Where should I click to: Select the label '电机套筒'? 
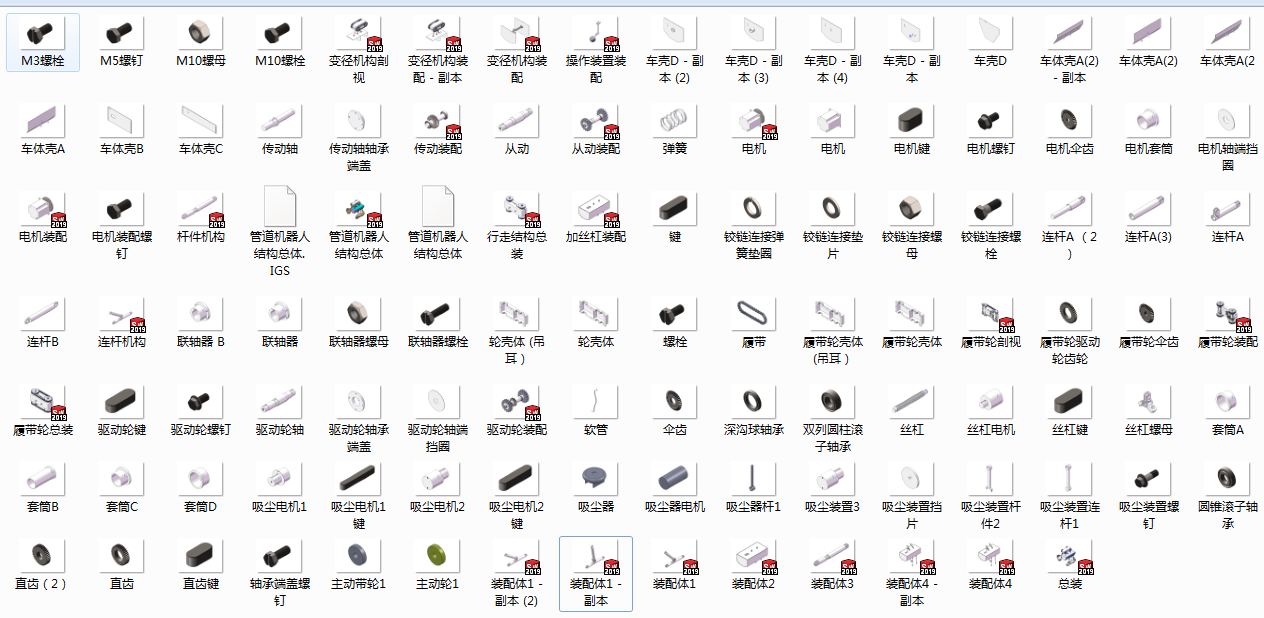(x=1149, y=149)
